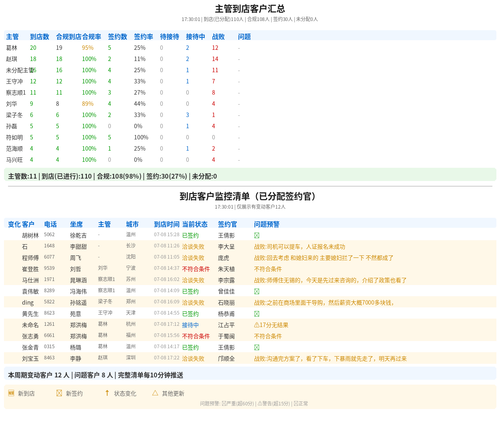This screenshot has width=500, height=426.
Task: Click the 签约率 column header in summary table
Action: pos(143,37)
